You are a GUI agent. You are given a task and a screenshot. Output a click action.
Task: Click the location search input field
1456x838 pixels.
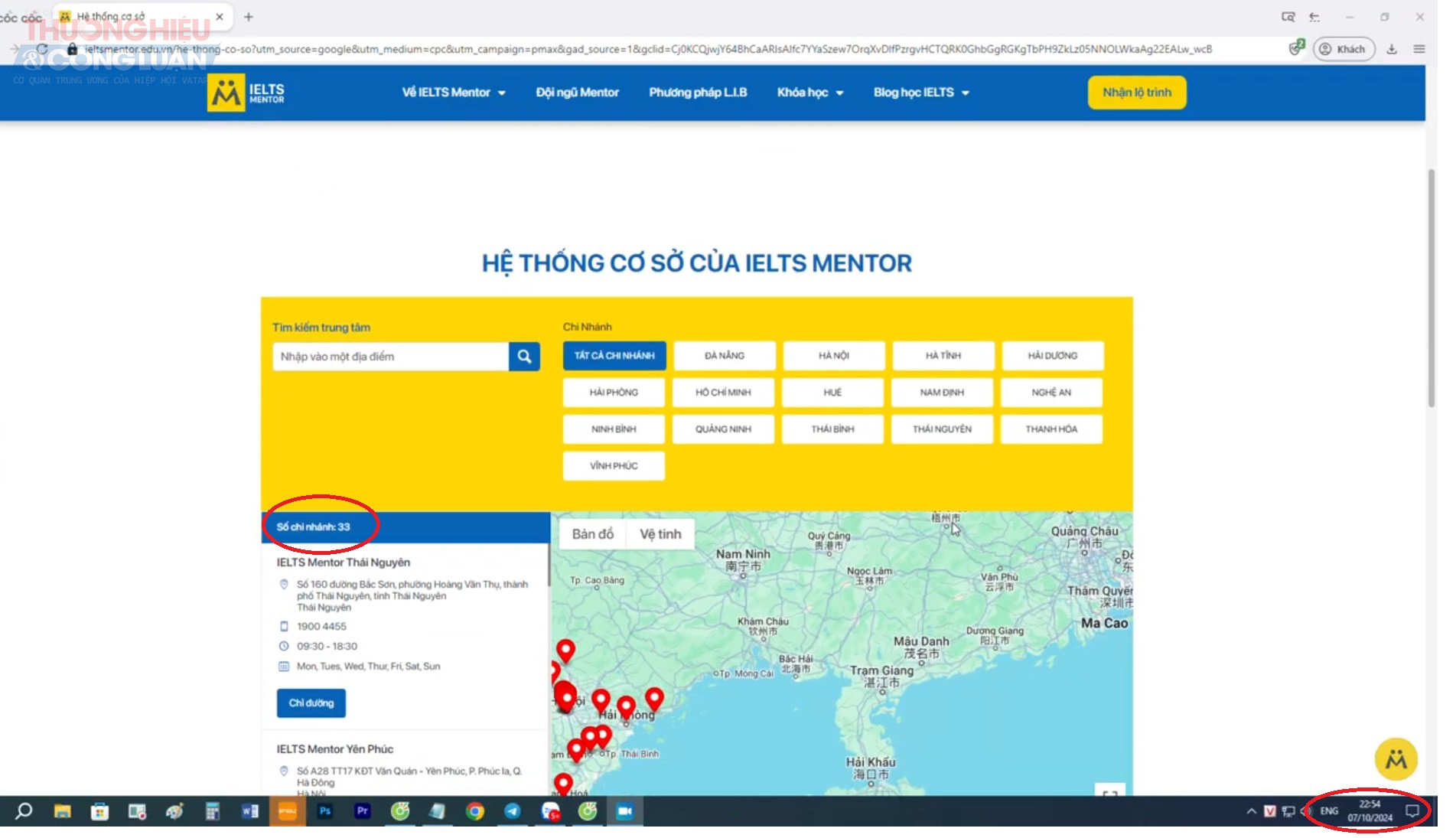click(390, 357)
